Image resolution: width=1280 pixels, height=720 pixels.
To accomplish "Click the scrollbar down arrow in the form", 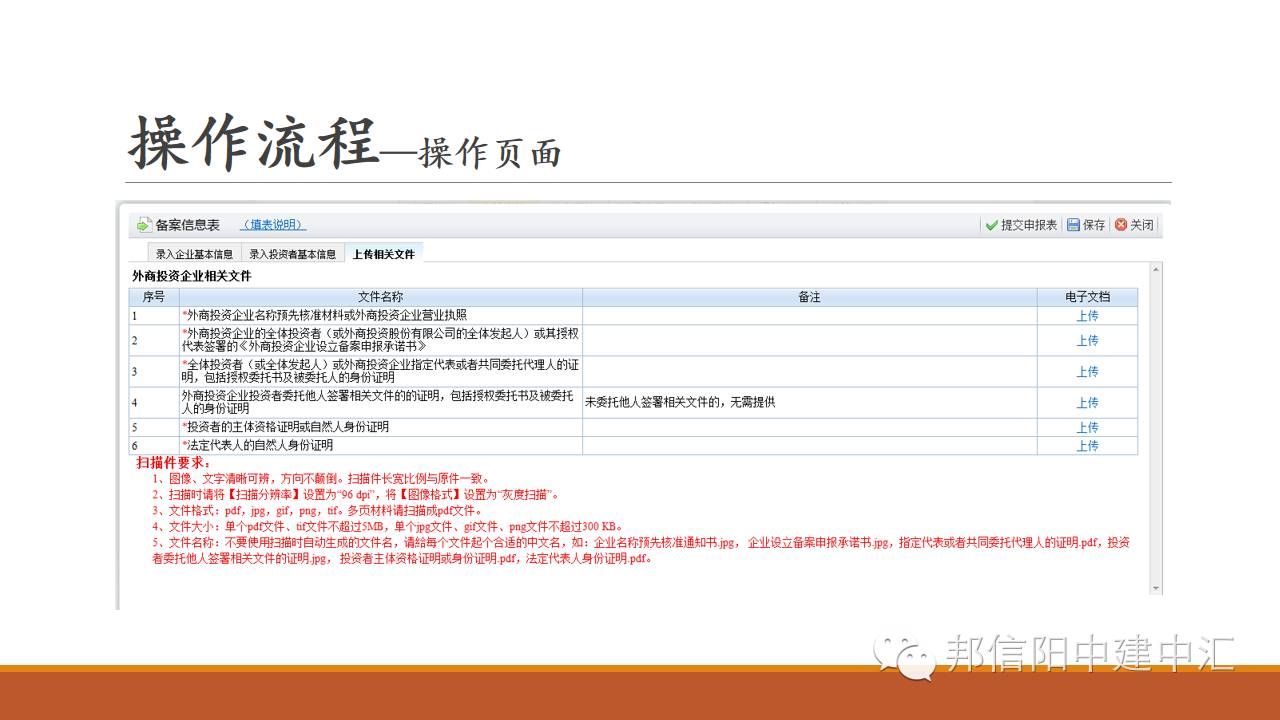I will 1156,588.
